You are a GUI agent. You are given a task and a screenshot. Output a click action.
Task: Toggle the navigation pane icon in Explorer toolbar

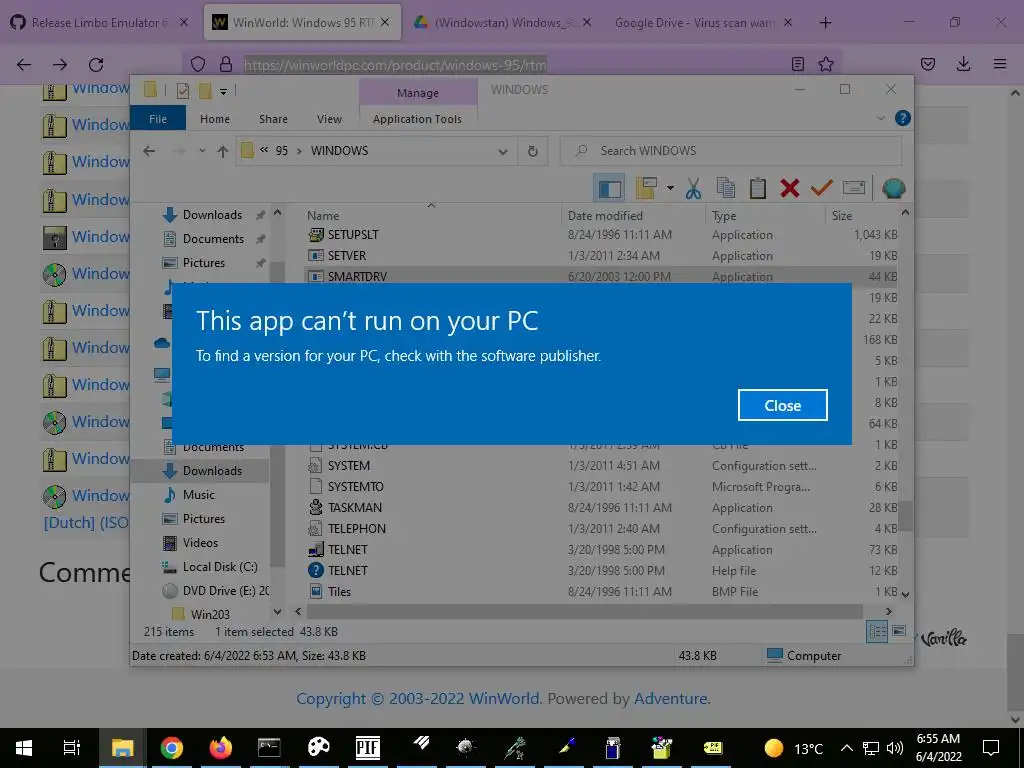point(609,189)
